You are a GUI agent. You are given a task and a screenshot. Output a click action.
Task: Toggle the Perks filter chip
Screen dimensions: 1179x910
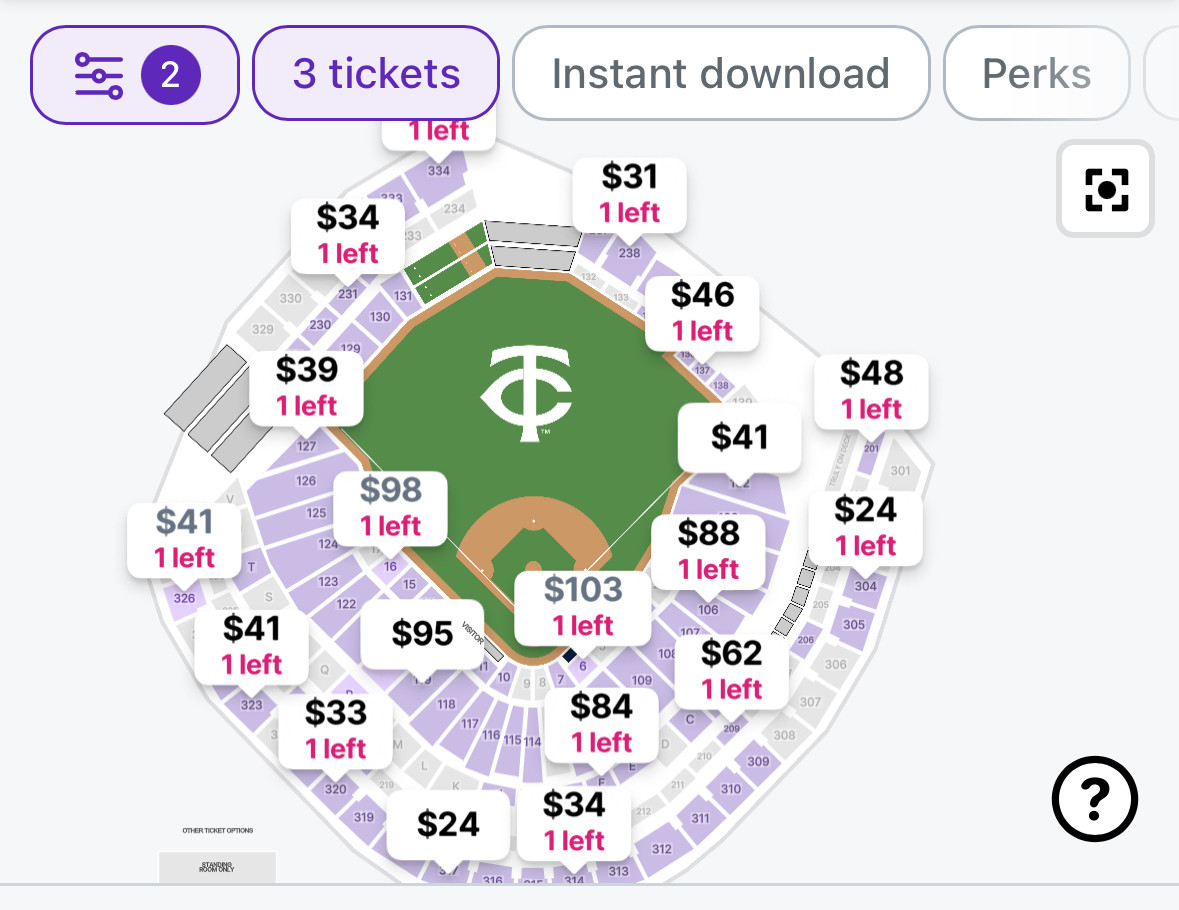tap(1036, 74)
